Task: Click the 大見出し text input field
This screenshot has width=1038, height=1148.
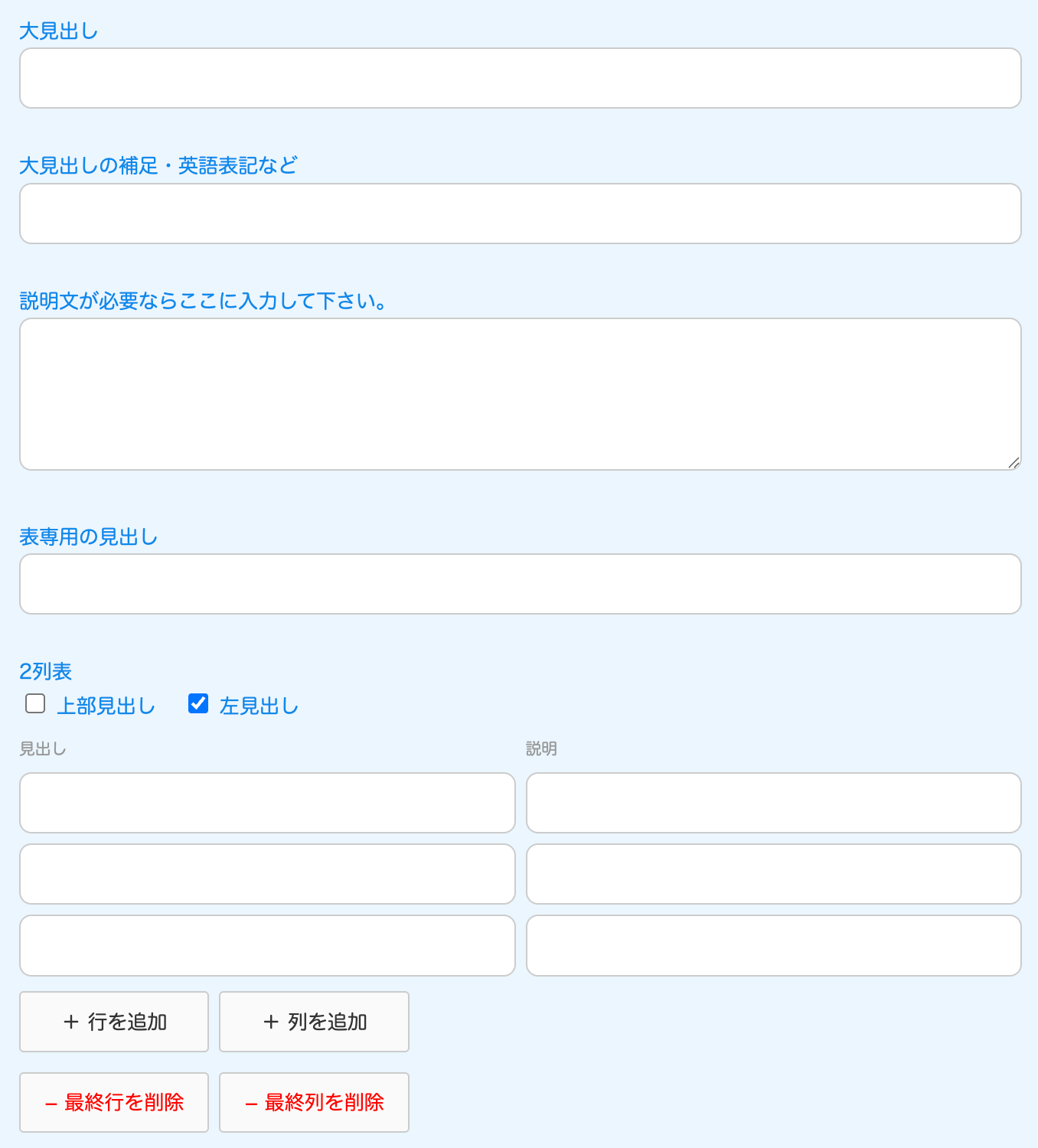Action: pyautogui.click(x=520, y=78)
